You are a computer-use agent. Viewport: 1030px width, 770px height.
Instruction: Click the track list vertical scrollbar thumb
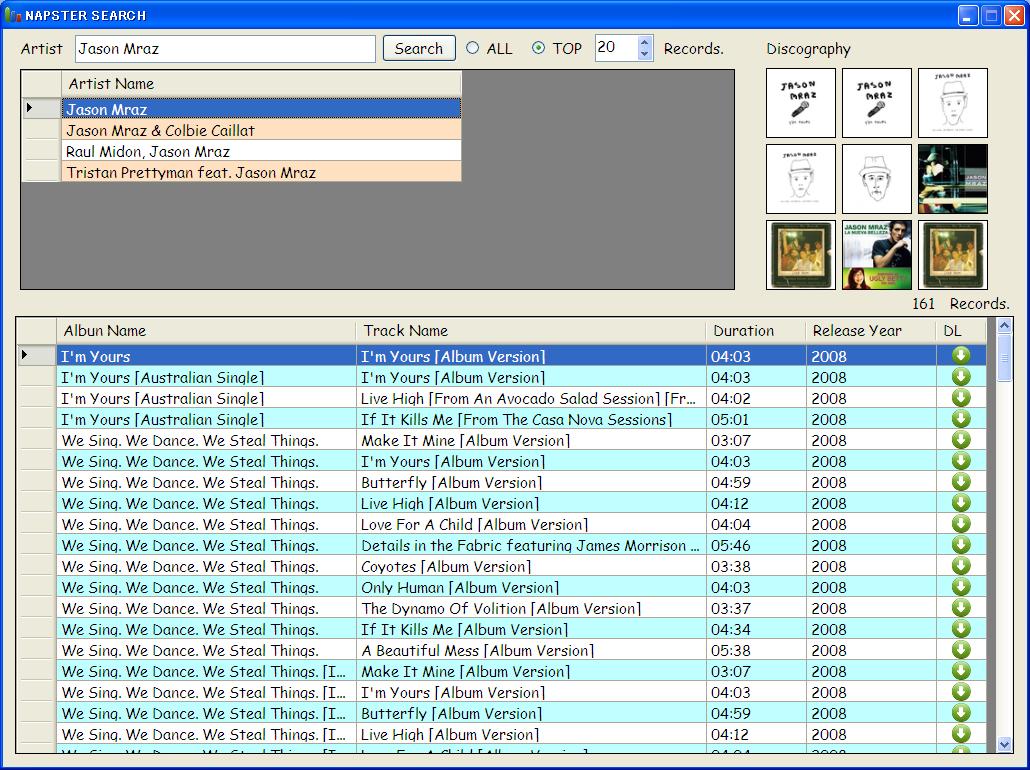click(1004, 357)
